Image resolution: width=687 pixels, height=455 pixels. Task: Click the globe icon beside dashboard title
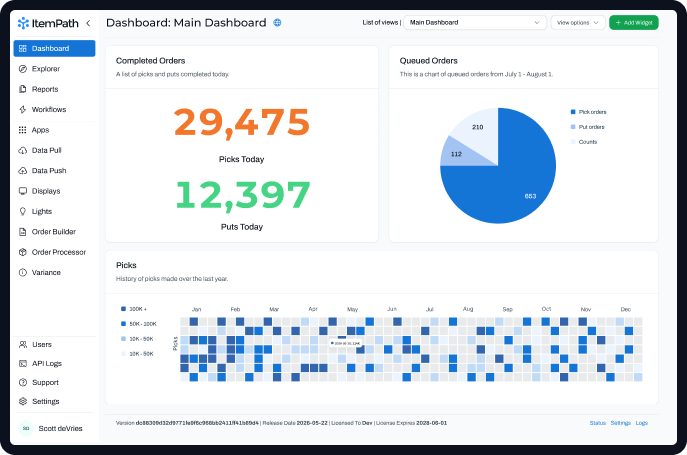point(277,23)
